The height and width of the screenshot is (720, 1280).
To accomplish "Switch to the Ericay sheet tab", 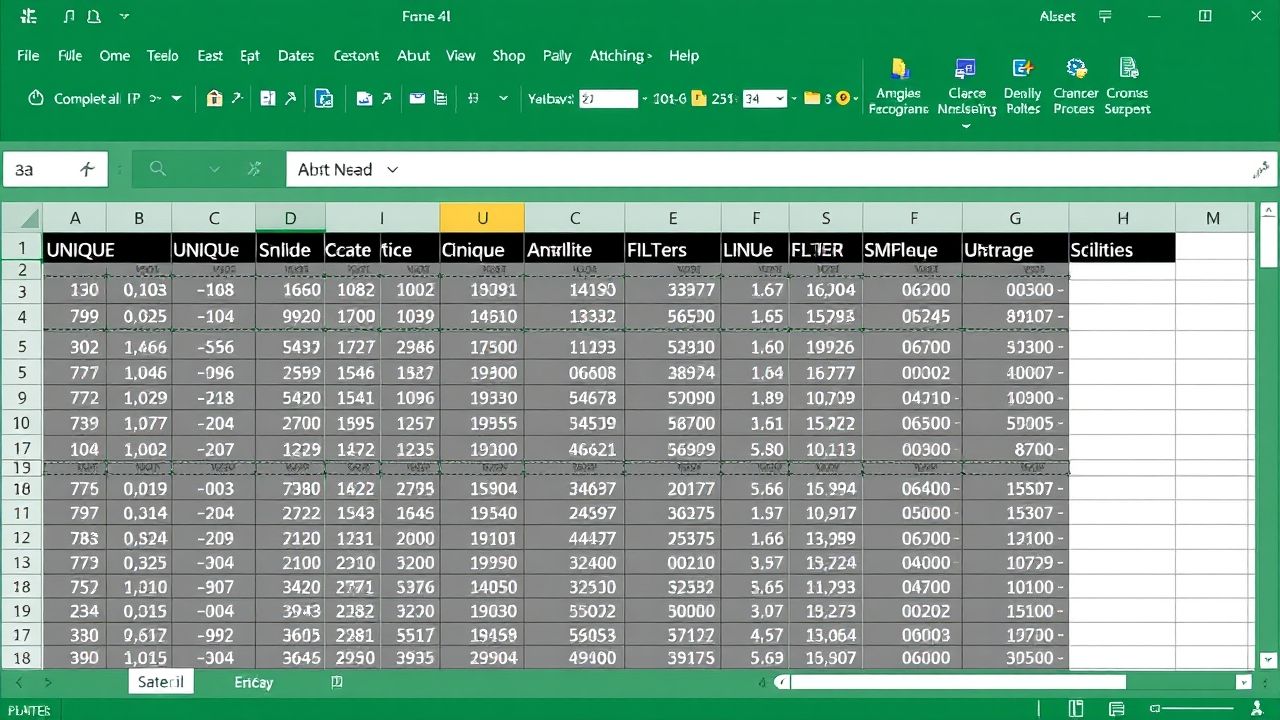I will point(253,682).
